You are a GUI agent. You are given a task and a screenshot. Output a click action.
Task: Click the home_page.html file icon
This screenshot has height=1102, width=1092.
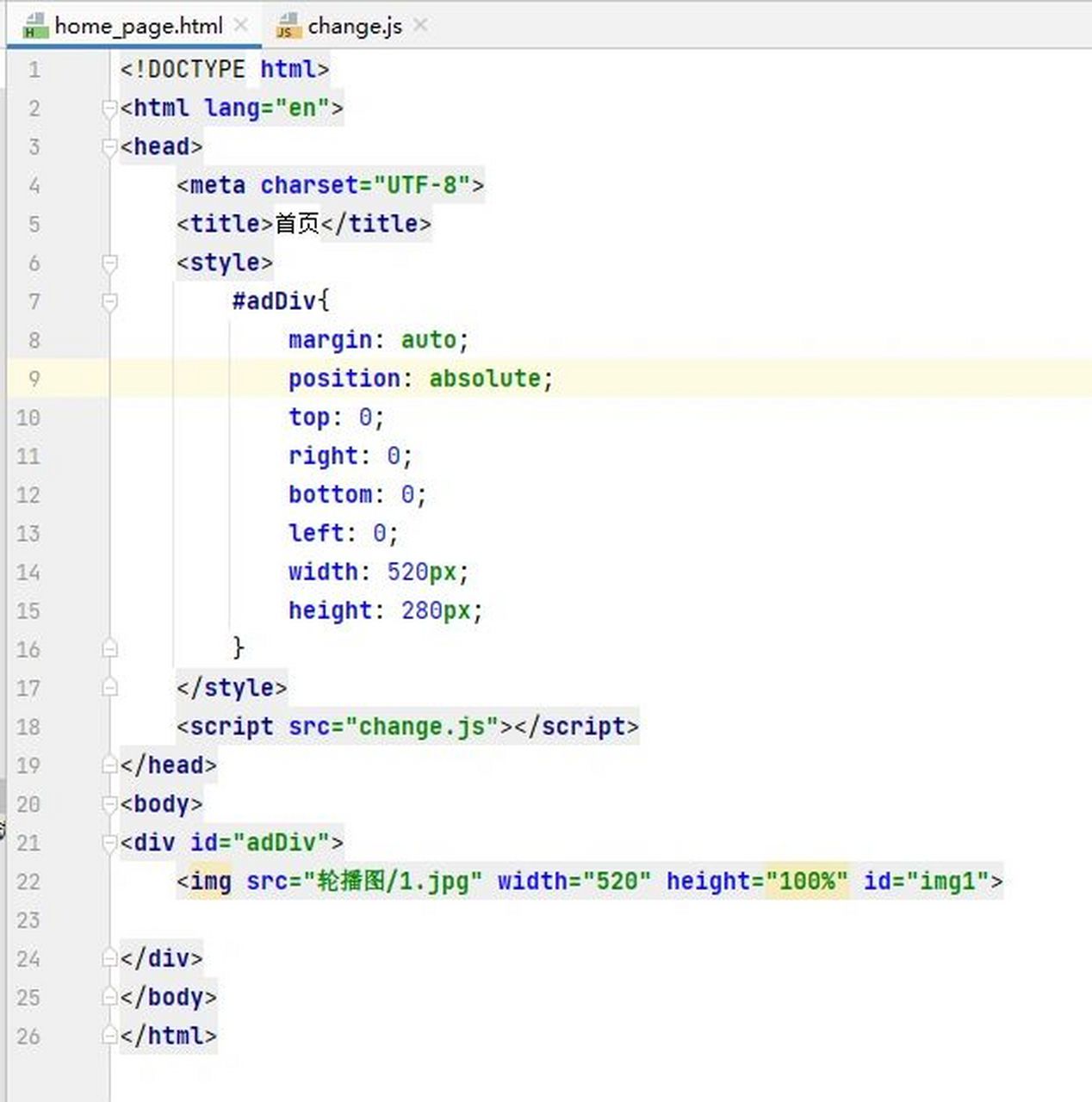tap(34, 26)
